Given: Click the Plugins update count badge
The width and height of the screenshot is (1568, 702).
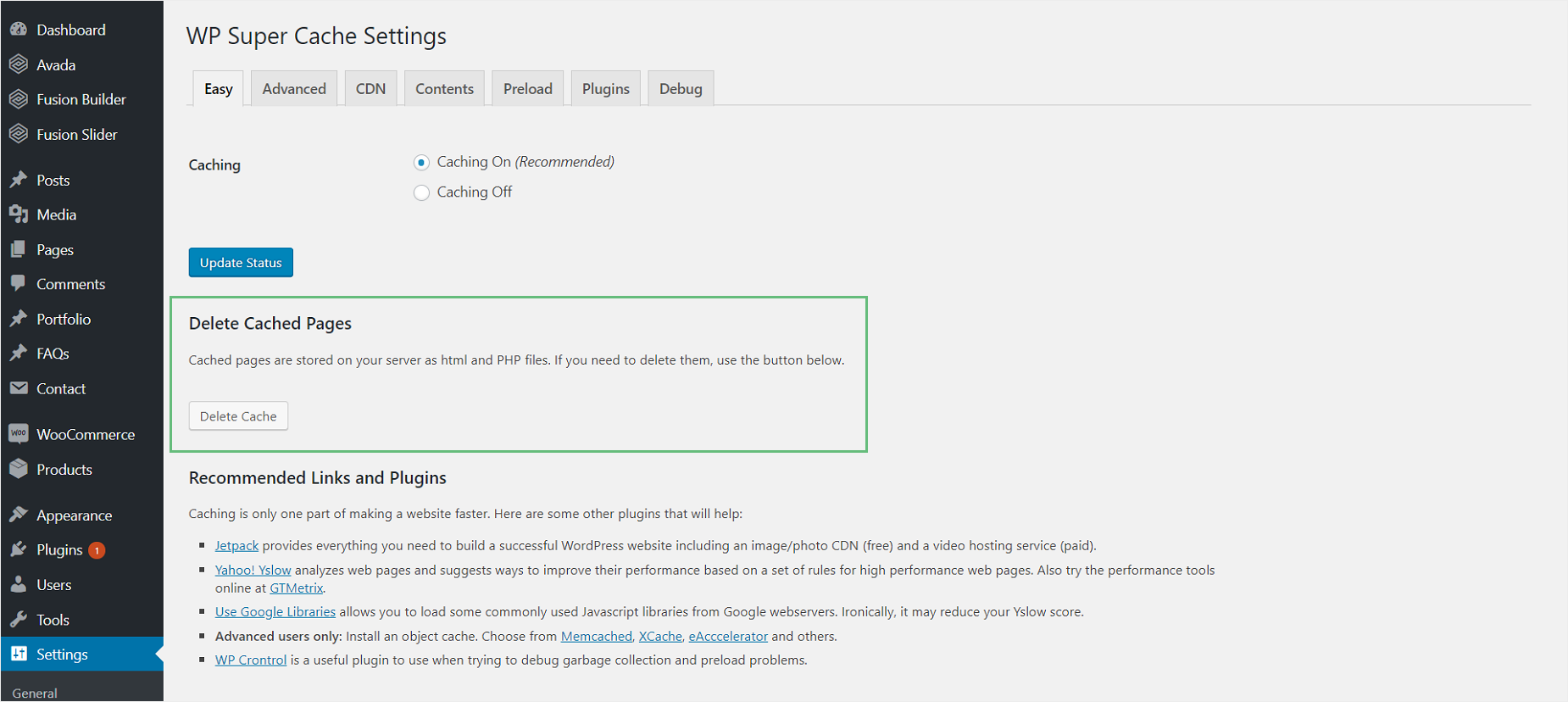Looking at the screenshot, I should click(97, 550).
